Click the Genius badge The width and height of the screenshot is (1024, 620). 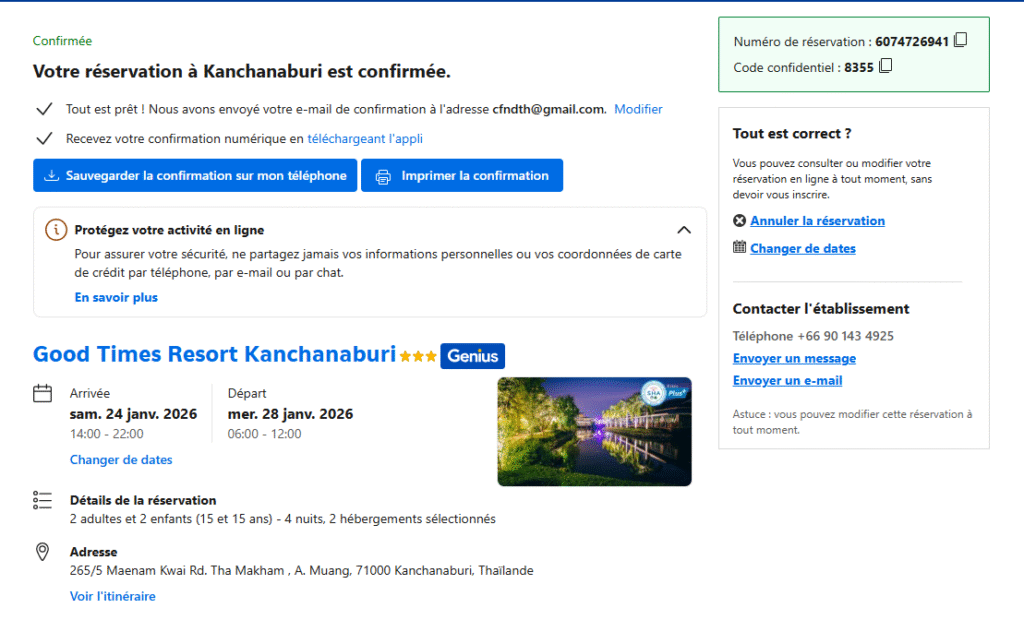click(x=472, y=356)
